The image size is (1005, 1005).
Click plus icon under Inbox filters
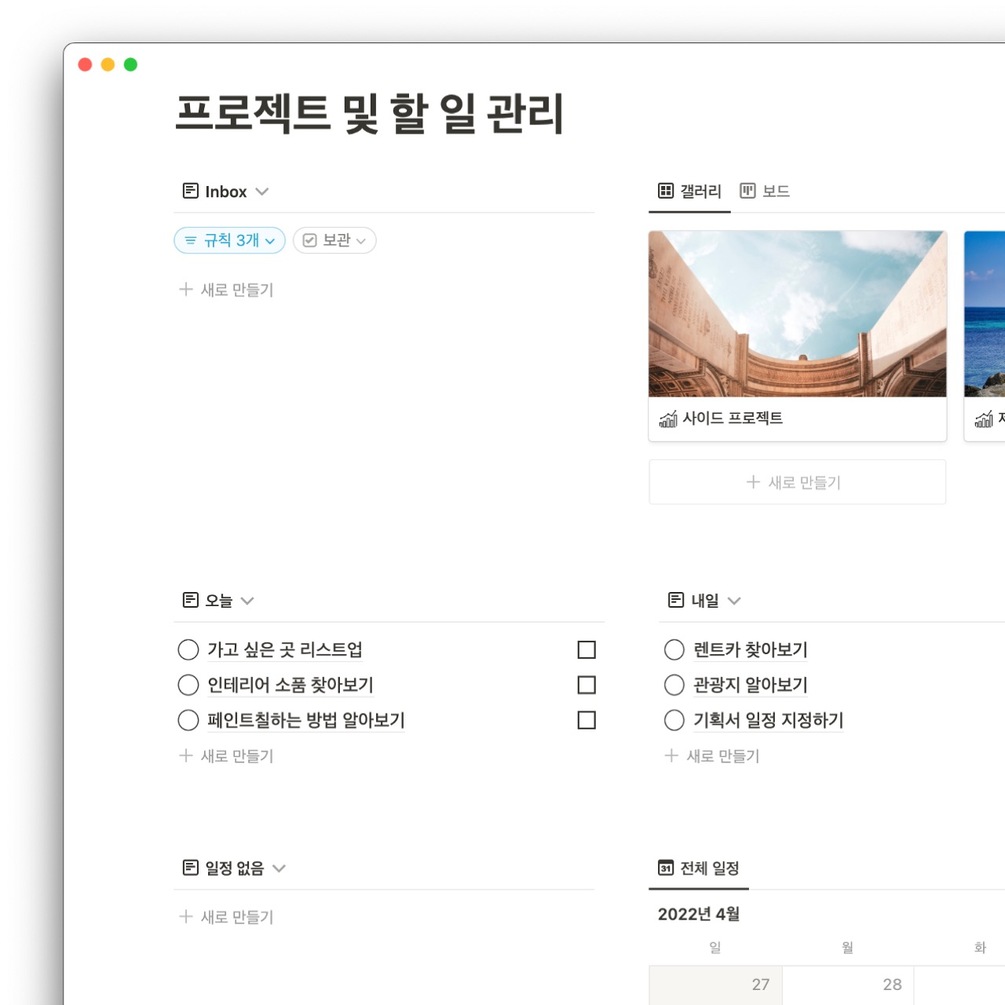point(186,289)
